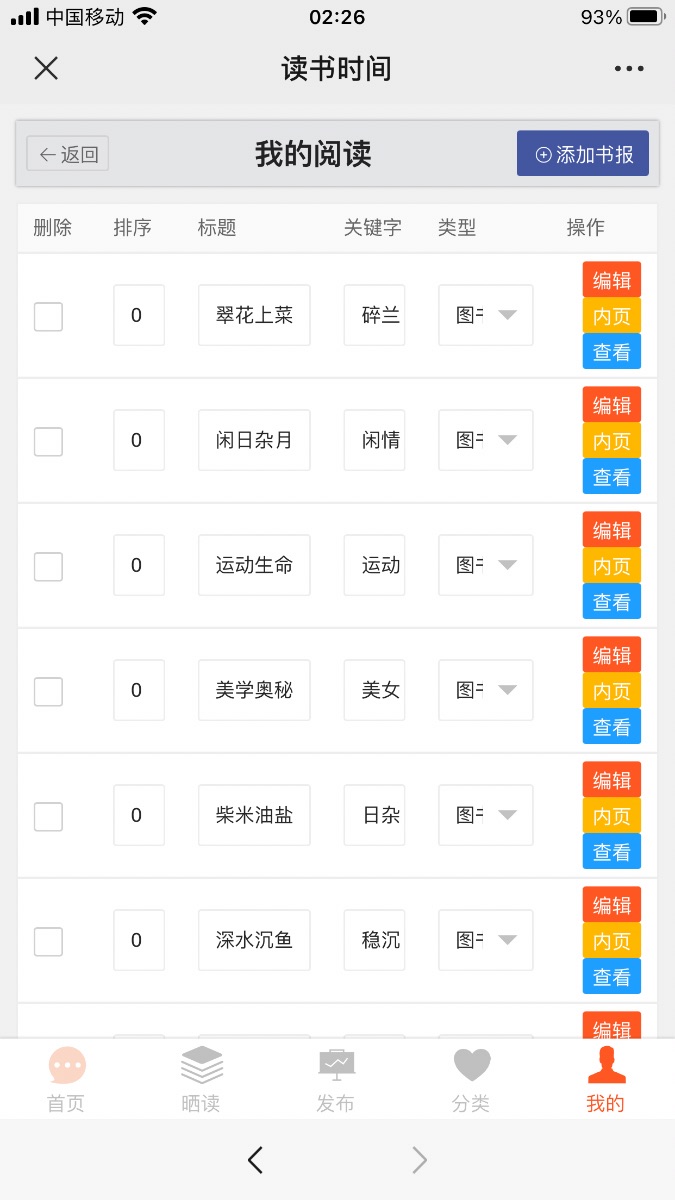Select the checkbox beside 运动生命

48,566
